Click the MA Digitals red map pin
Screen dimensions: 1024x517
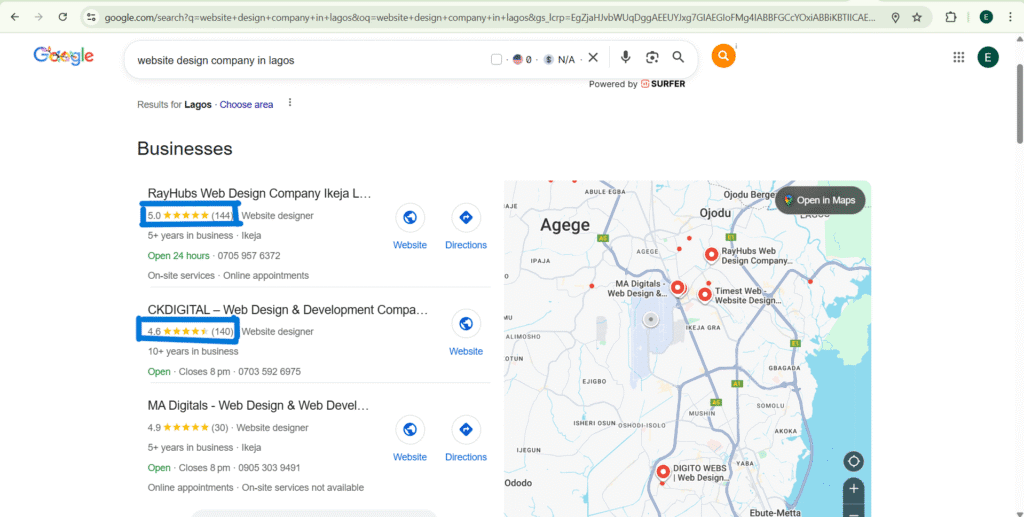click(678, 287)
